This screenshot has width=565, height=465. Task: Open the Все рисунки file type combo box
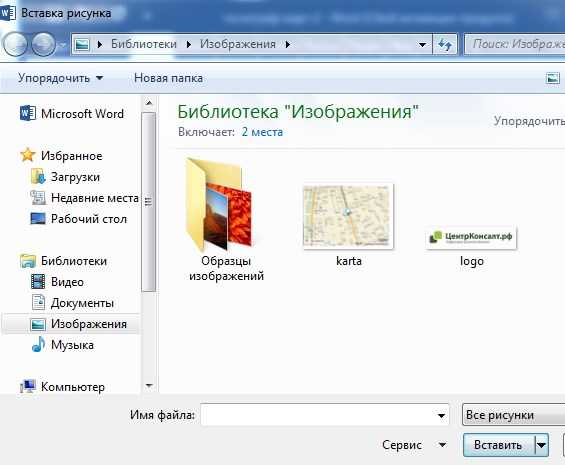[x=513, y=415]
